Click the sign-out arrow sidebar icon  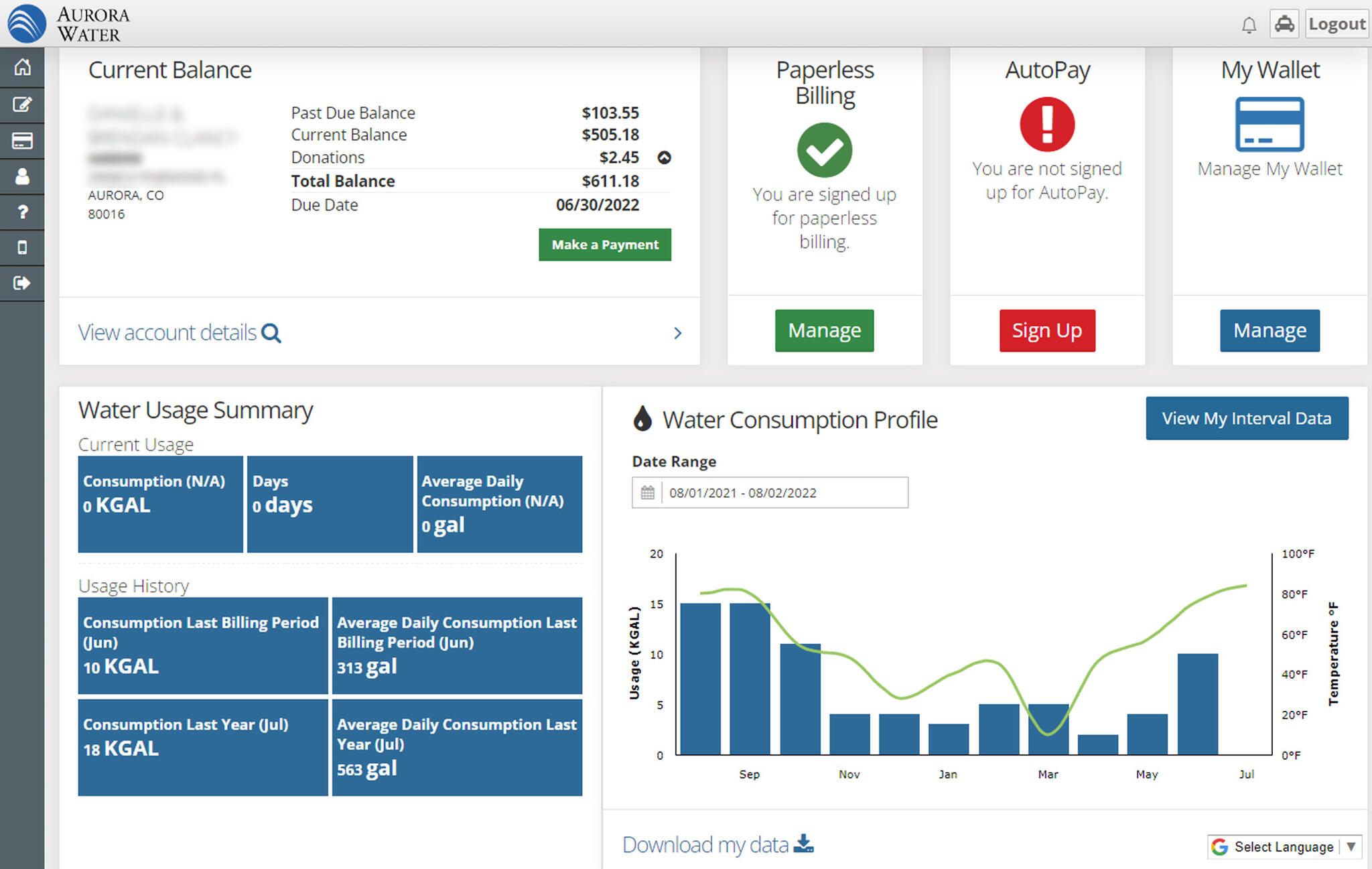pyautogui.click(x=22, y=283)
